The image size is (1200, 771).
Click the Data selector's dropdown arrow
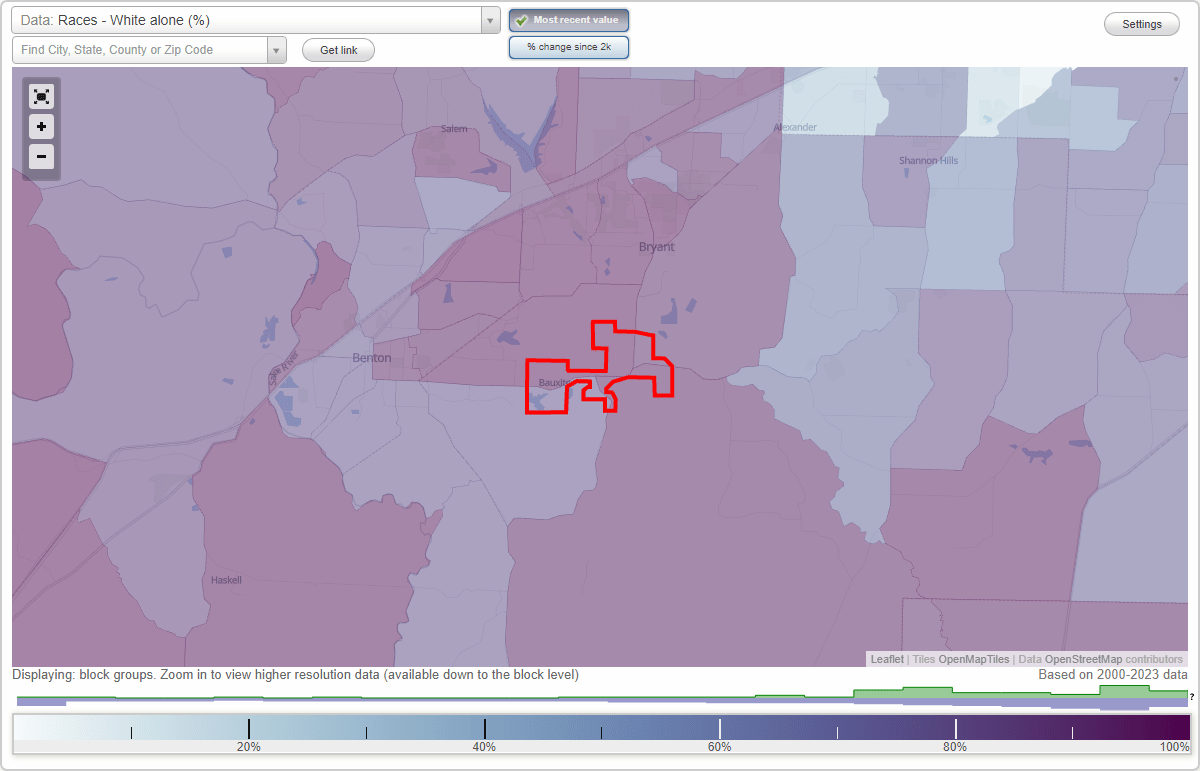(x=488, y=20)
